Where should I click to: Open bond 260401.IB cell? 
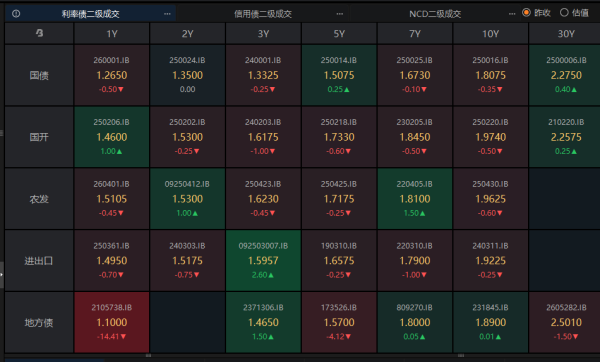pos(112,199)
